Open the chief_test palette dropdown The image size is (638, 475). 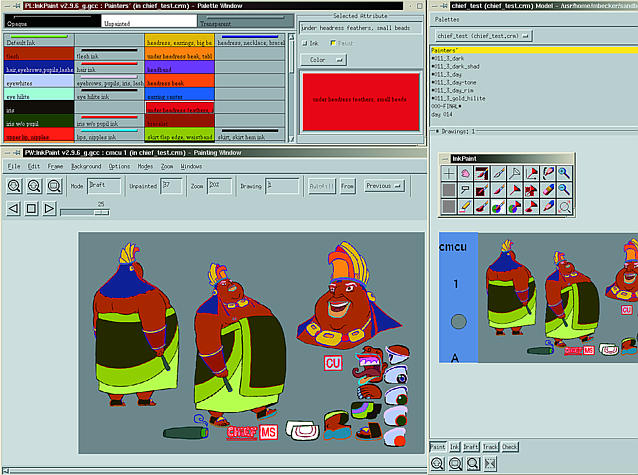pos(484,35)
